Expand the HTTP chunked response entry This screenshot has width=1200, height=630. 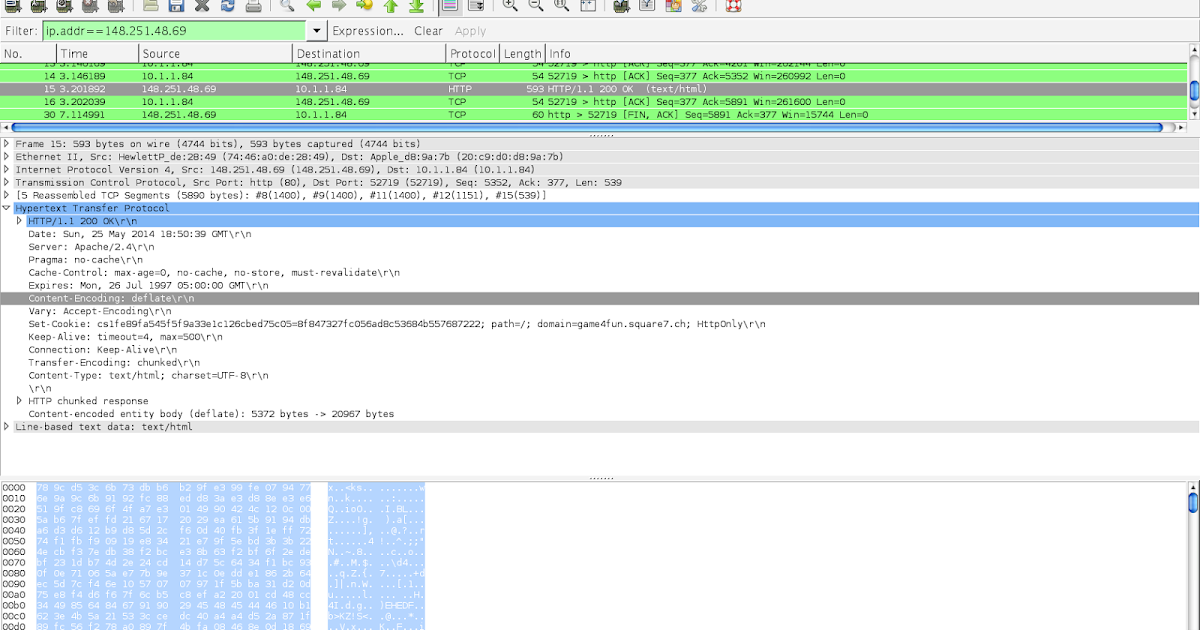coord(18,400)
